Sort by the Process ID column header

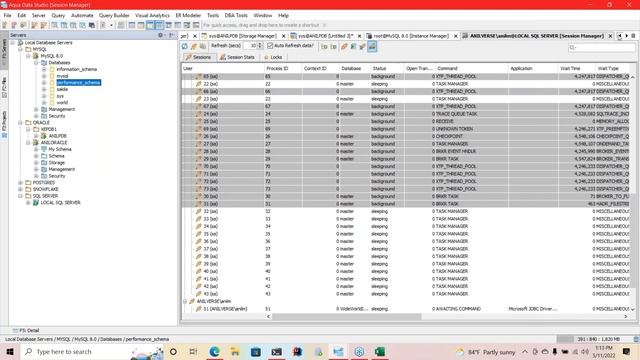coord(283,69)
